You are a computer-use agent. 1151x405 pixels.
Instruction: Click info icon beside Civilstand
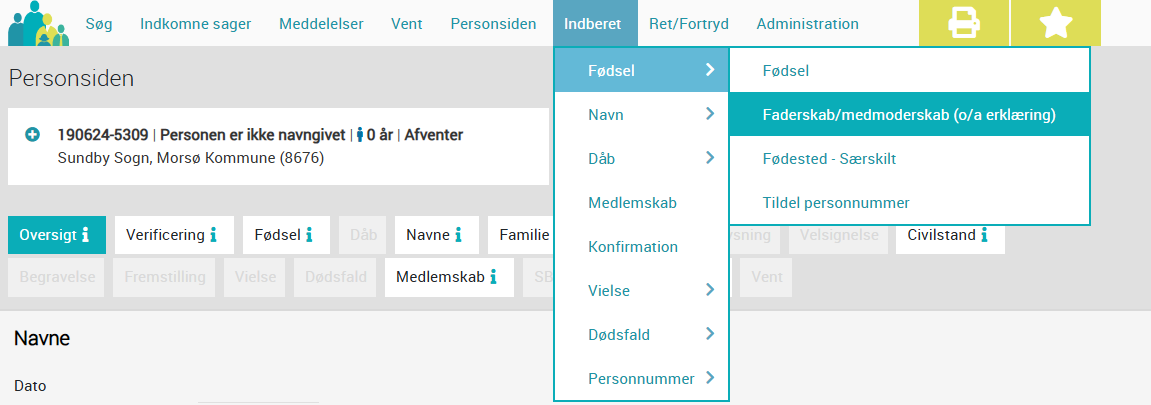point(984,235)
